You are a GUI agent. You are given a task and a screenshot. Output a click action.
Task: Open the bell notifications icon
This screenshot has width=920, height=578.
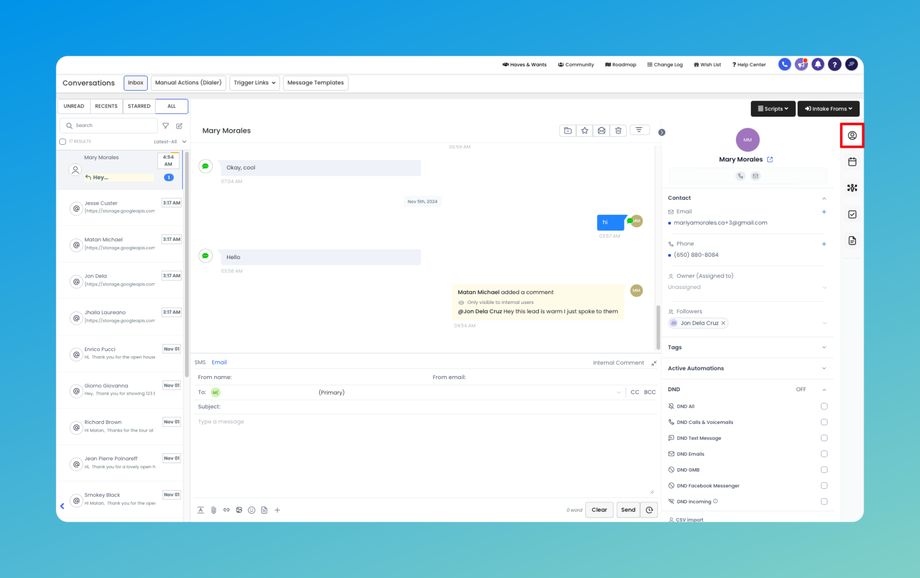coord(817,65)
